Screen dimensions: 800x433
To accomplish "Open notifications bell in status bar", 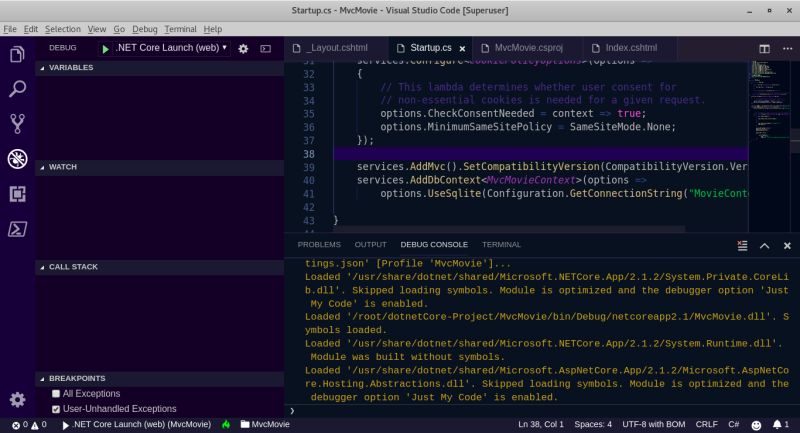I will click(780, 424).
